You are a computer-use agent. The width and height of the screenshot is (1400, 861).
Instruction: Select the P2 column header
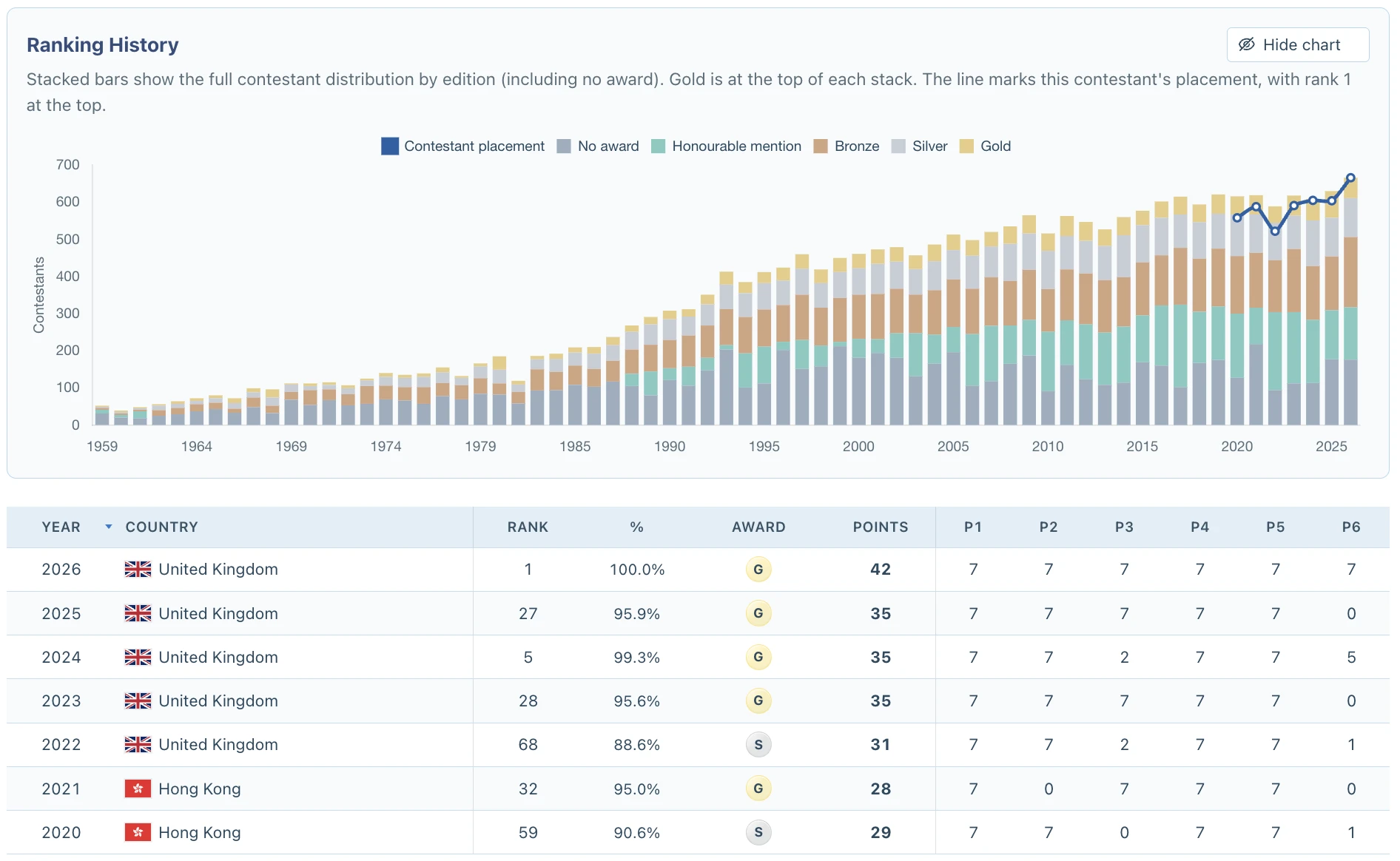point(1049,527)
